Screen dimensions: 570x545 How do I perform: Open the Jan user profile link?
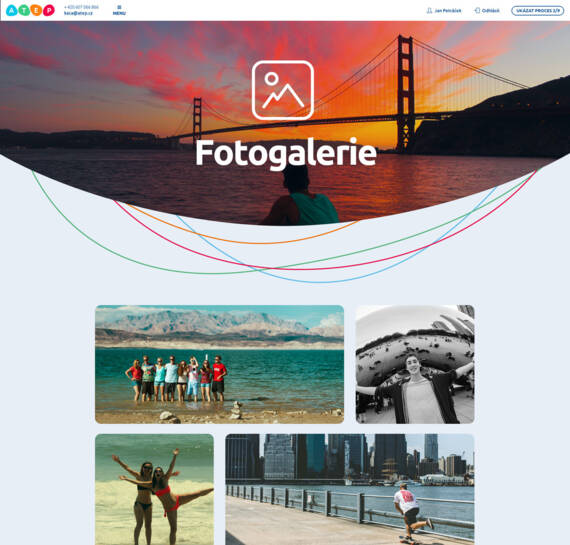(447, 11)
